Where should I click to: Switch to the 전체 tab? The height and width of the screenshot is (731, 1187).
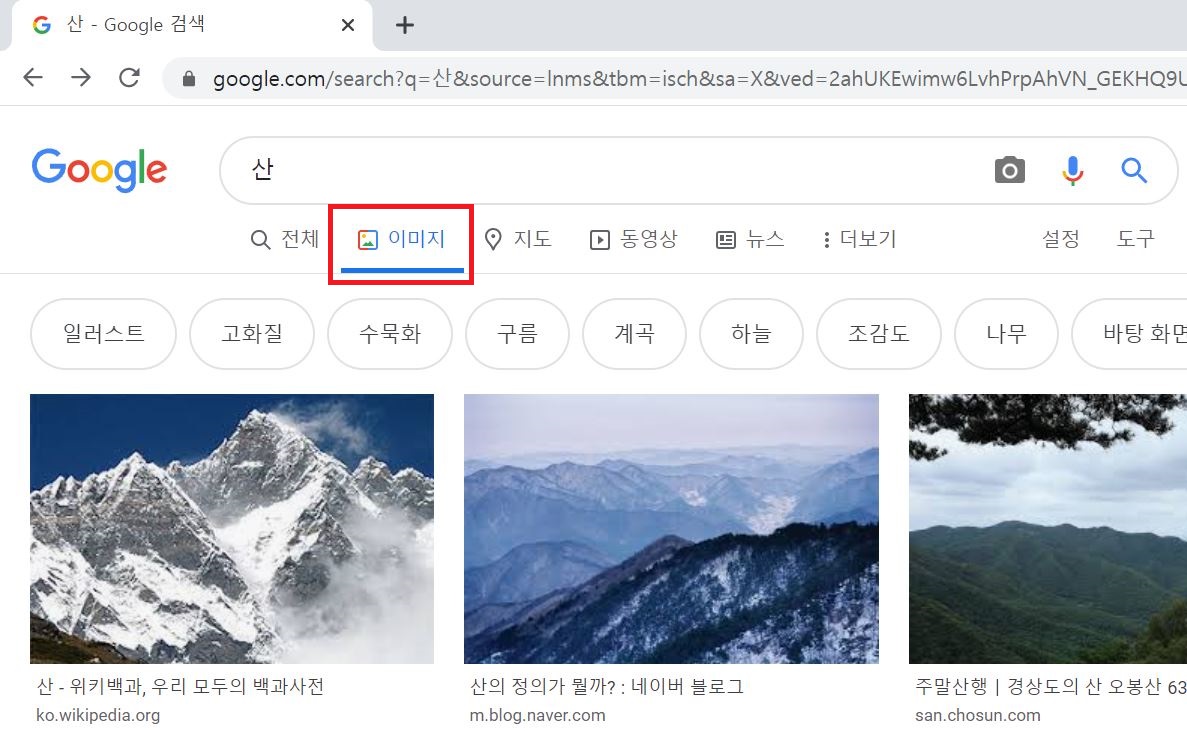285,239
